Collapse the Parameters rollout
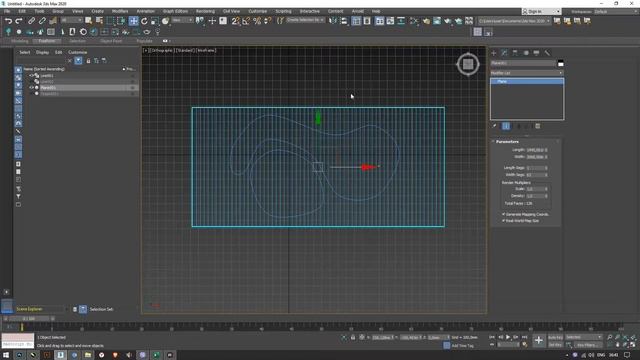 [507, 141]
